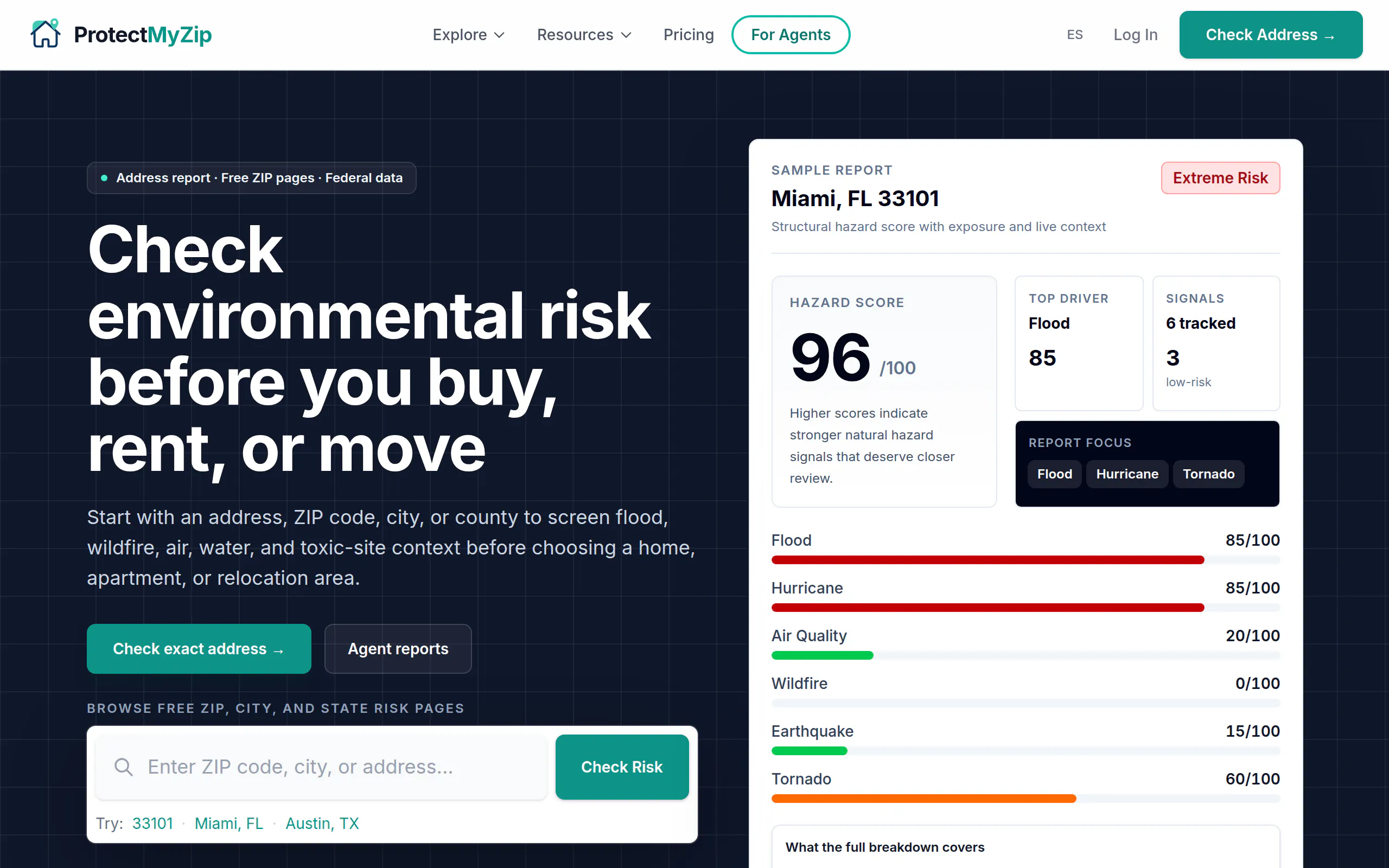This screenshot has height=868, width=1389.
Task: Select the Flood report focus chip
Action: tap(1054, 474)
